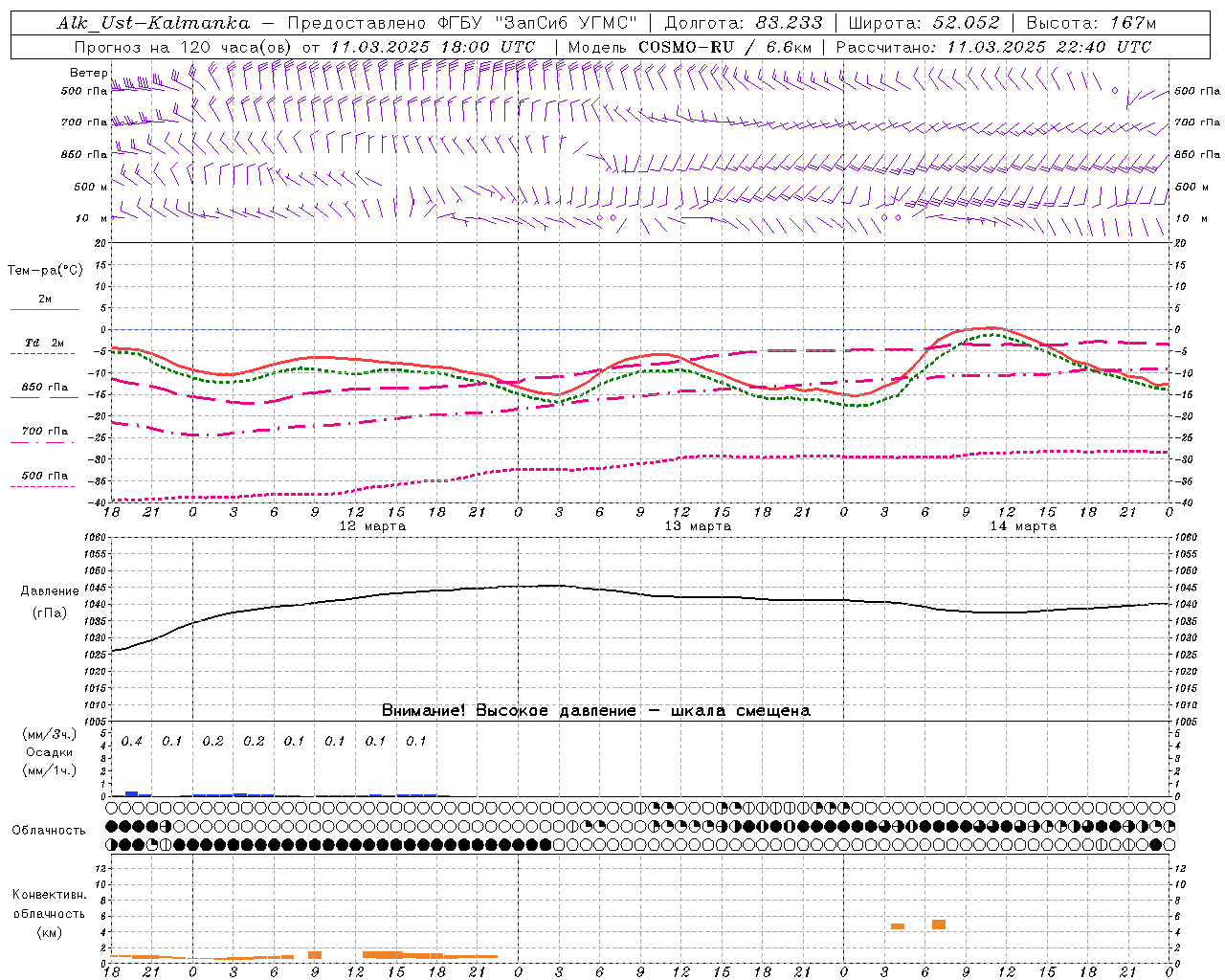
Task: Click the "12 марта" date label
Action: pos(373,526)
